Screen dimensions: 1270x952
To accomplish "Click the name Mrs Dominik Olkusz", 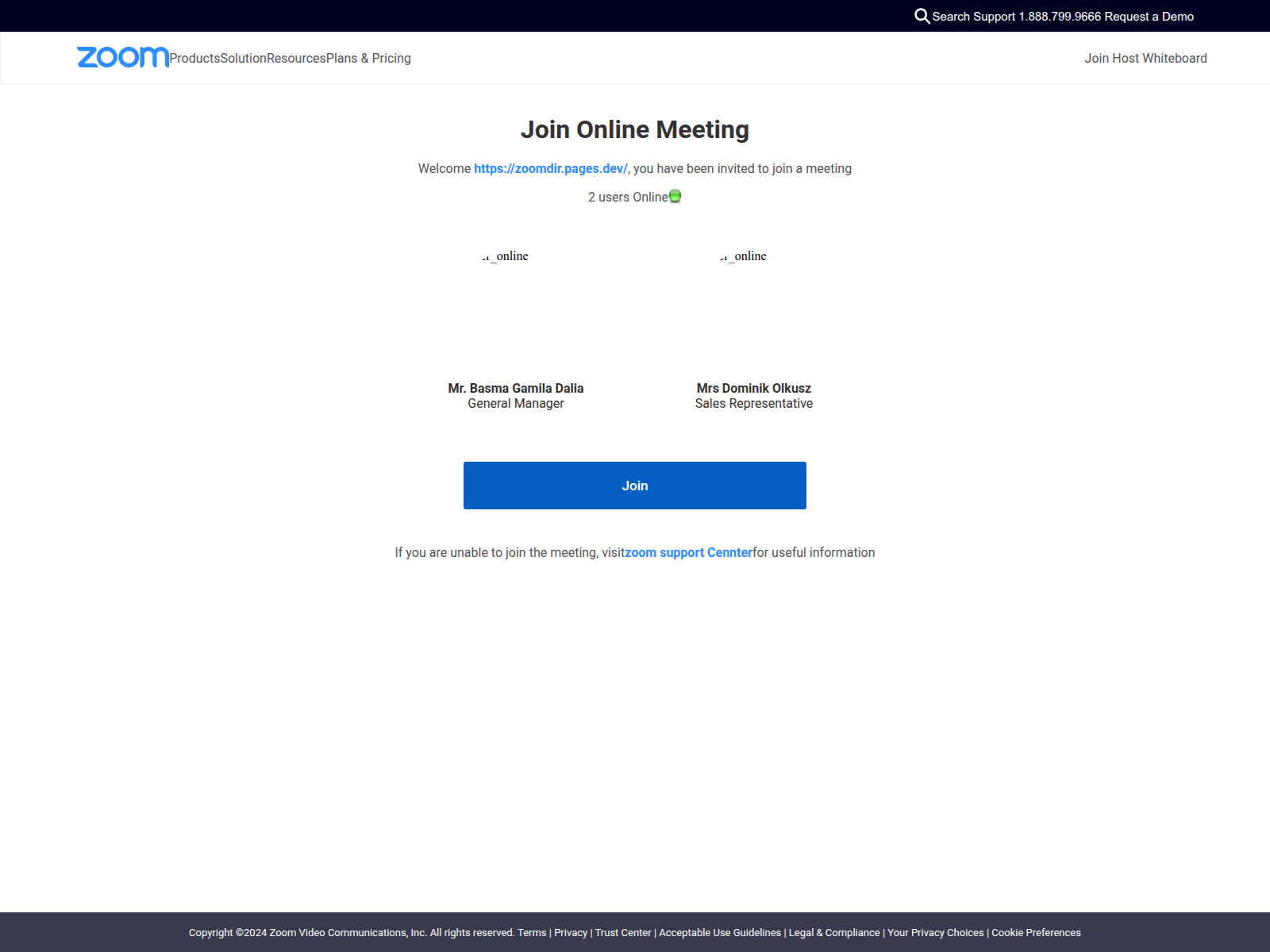I will [x=754, y=388].
